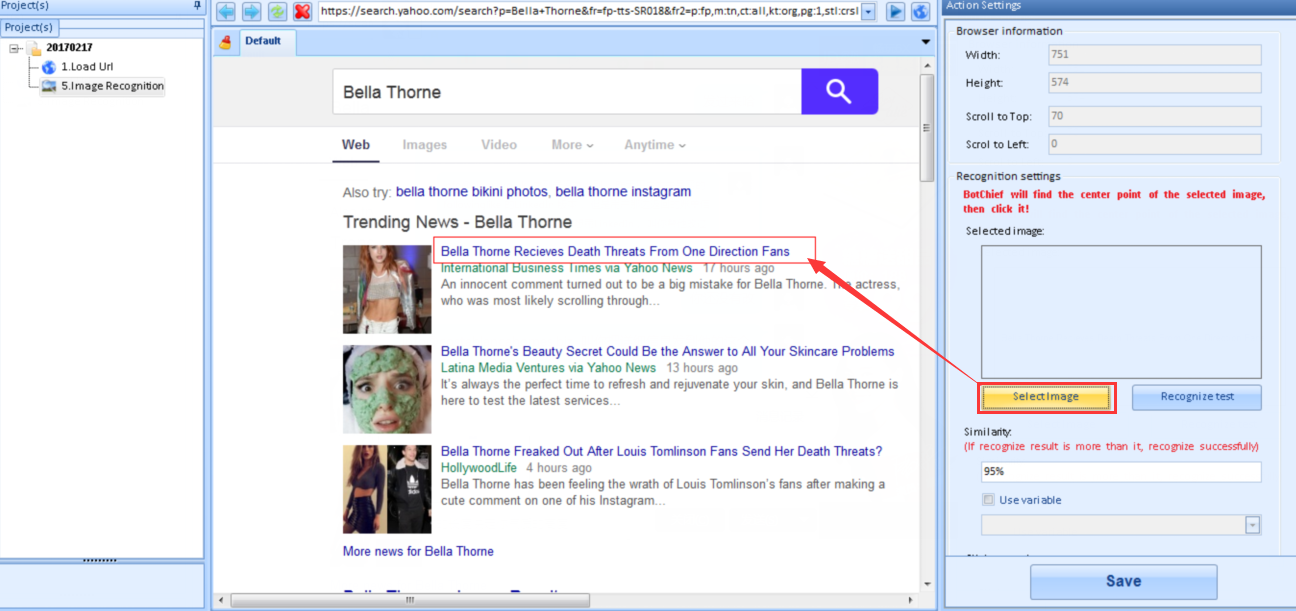This screenshot has height=611, width=1296.
Task: Collapse the 20170217 project tree node
Action: (x=15, y=48)
